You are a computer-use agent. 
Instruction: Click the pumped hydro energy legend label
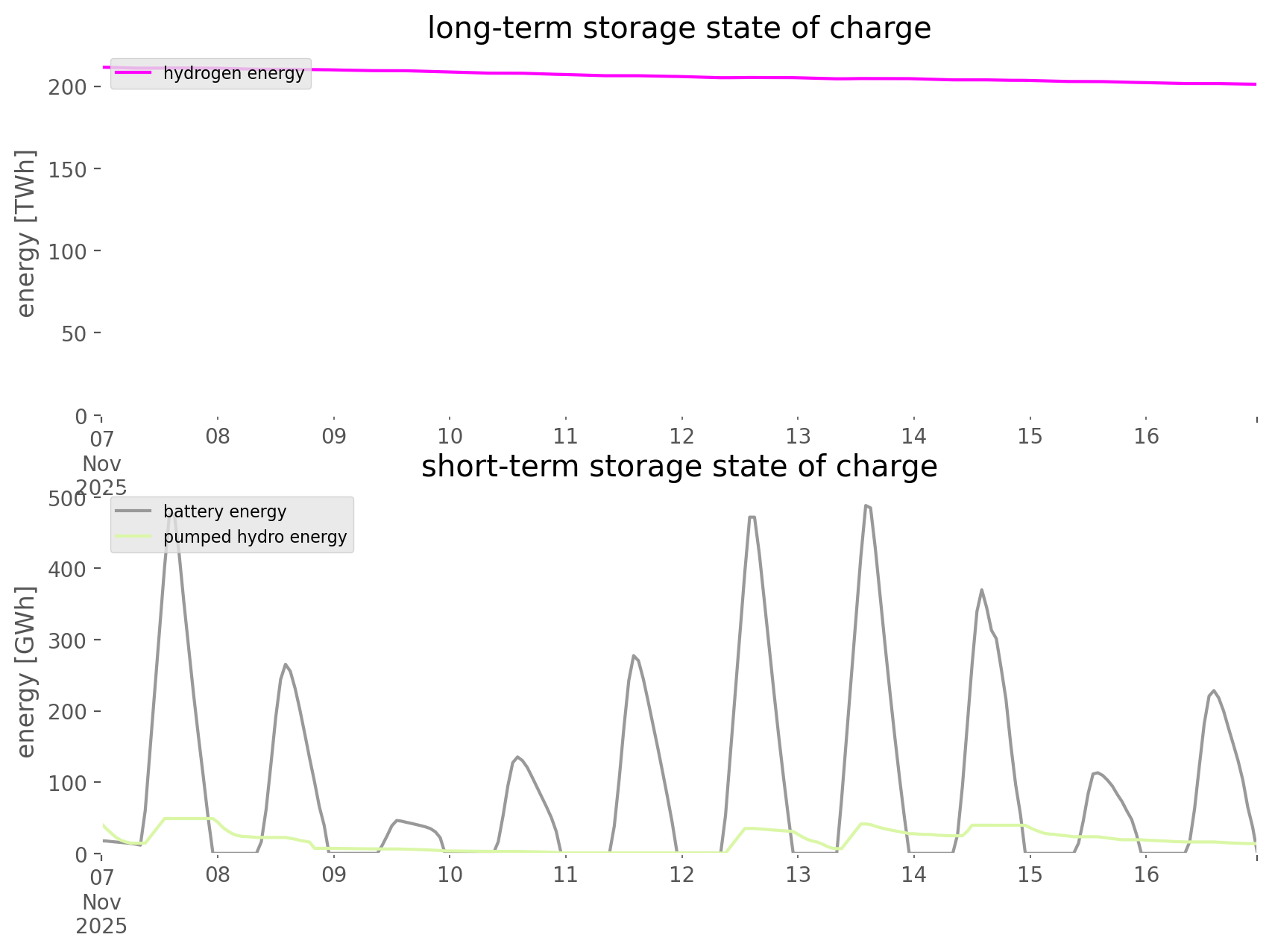pos(255,537)
